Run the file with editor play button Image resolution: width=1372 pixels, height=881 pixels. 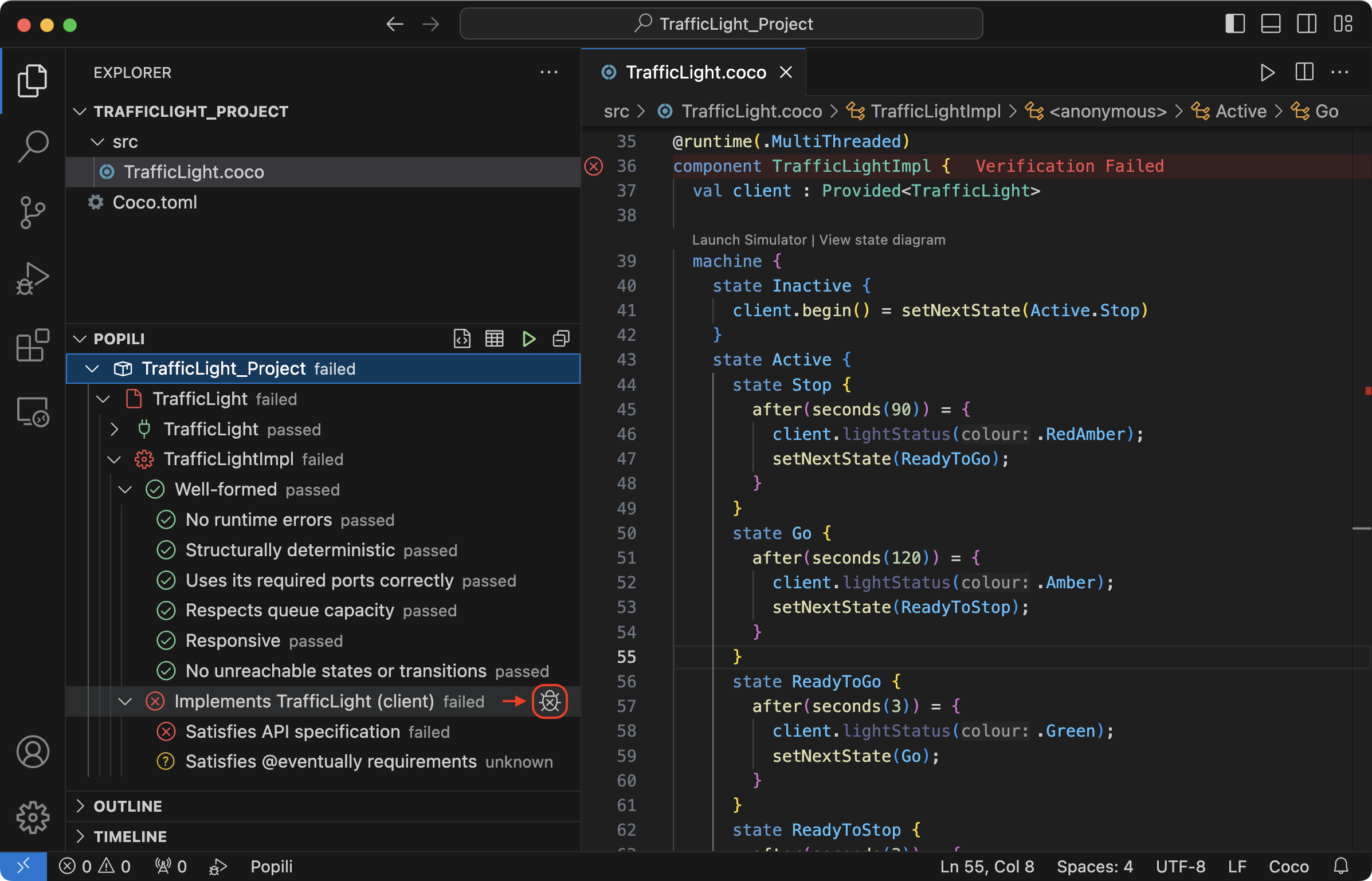tap(1267, 73)
